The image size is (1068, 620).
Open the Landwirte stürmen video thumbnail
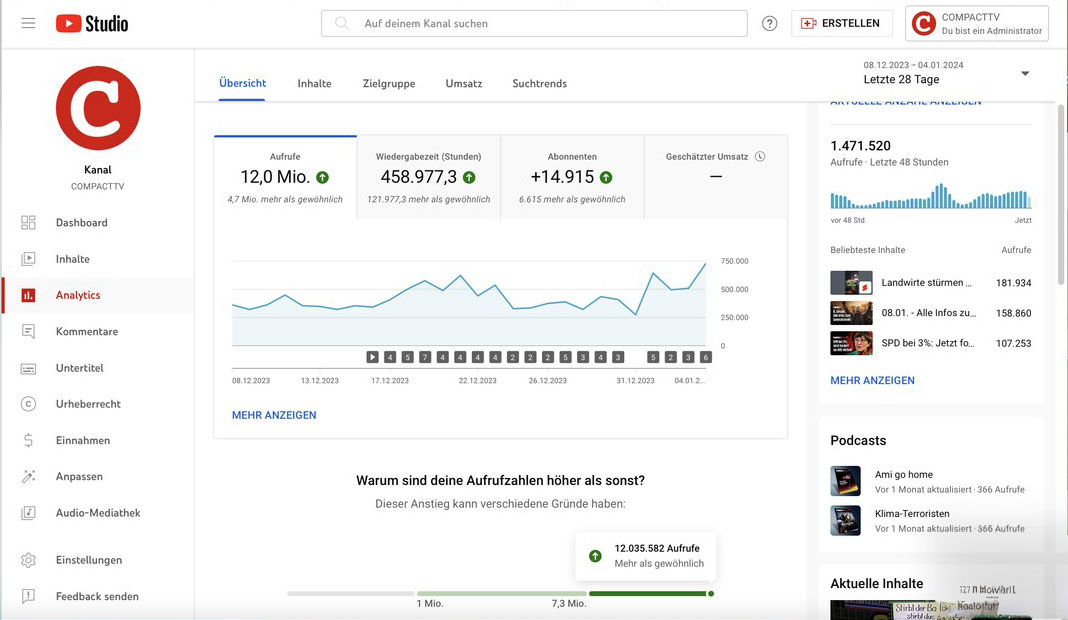(x=851, y=283)
